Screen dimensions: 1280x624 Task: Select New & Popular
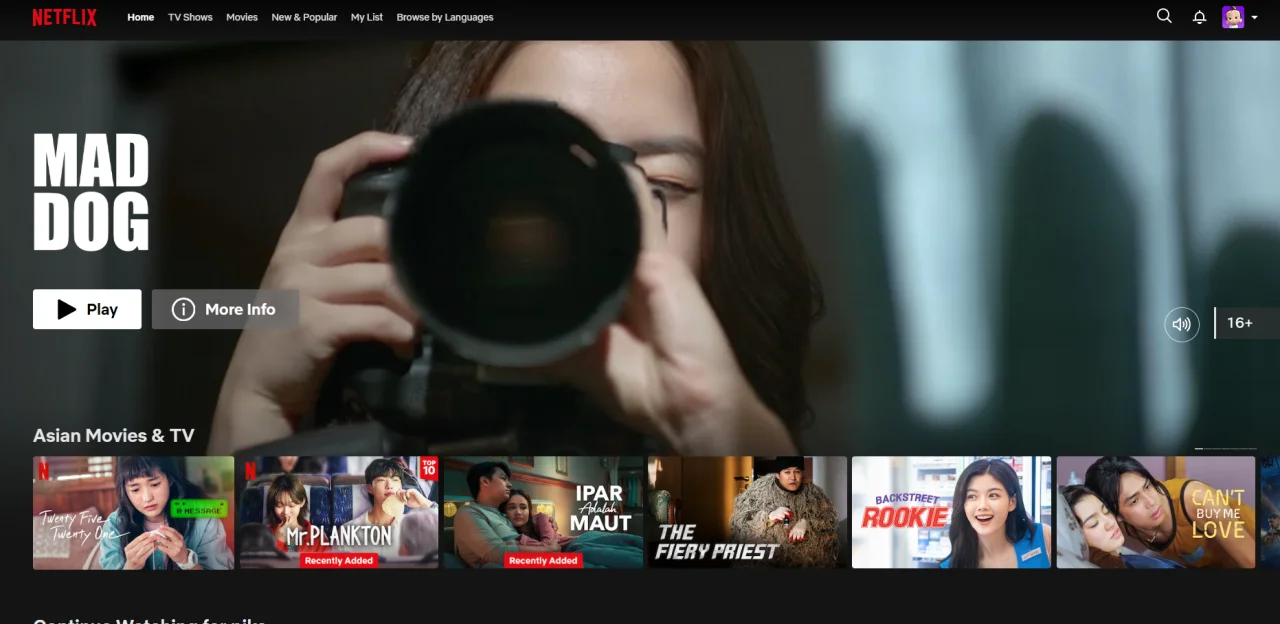[x=304, y=17]
